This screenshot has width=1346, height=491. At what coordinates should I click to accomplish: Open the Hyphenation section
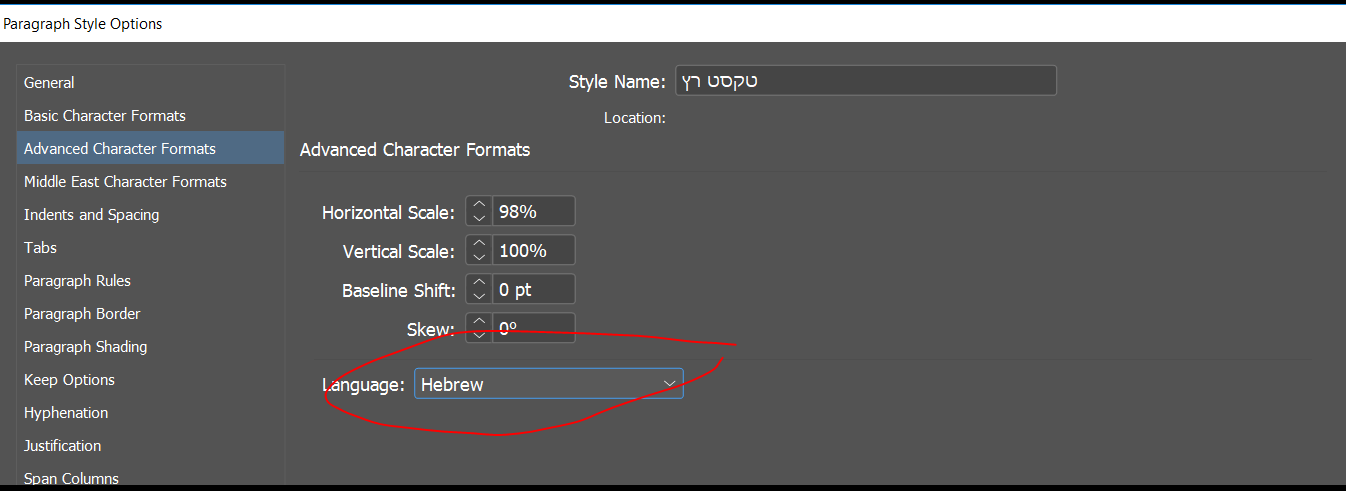coord(66,413)
